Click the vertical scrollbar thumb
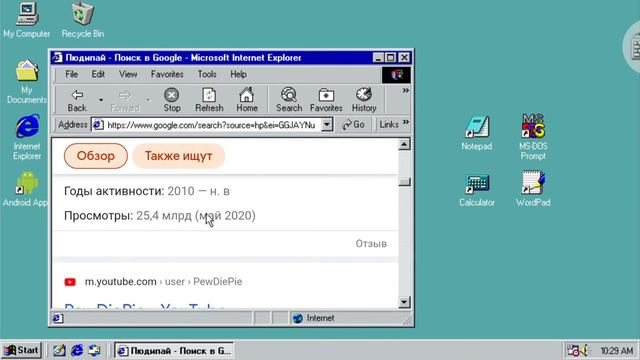The height and width of the screenshot is (360, 640). [x=404, y=182]
